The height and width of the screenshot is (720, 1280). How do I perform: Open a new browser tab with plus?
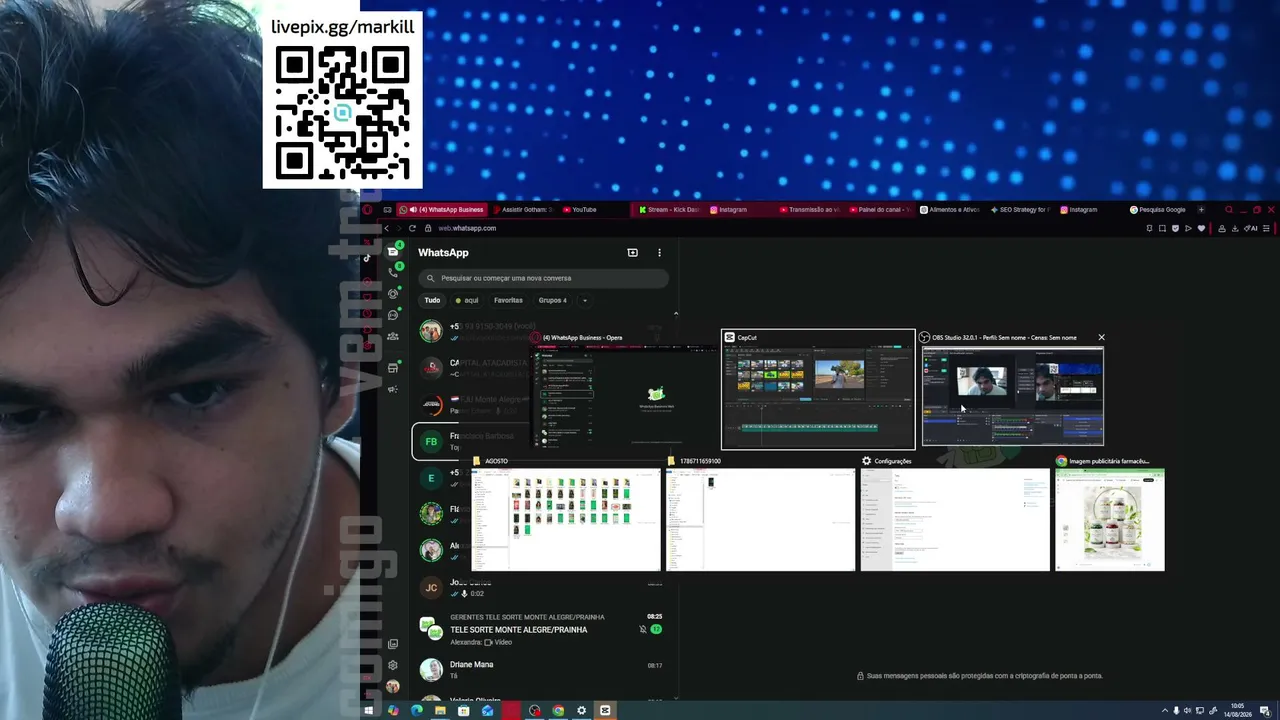point(1201,210)
